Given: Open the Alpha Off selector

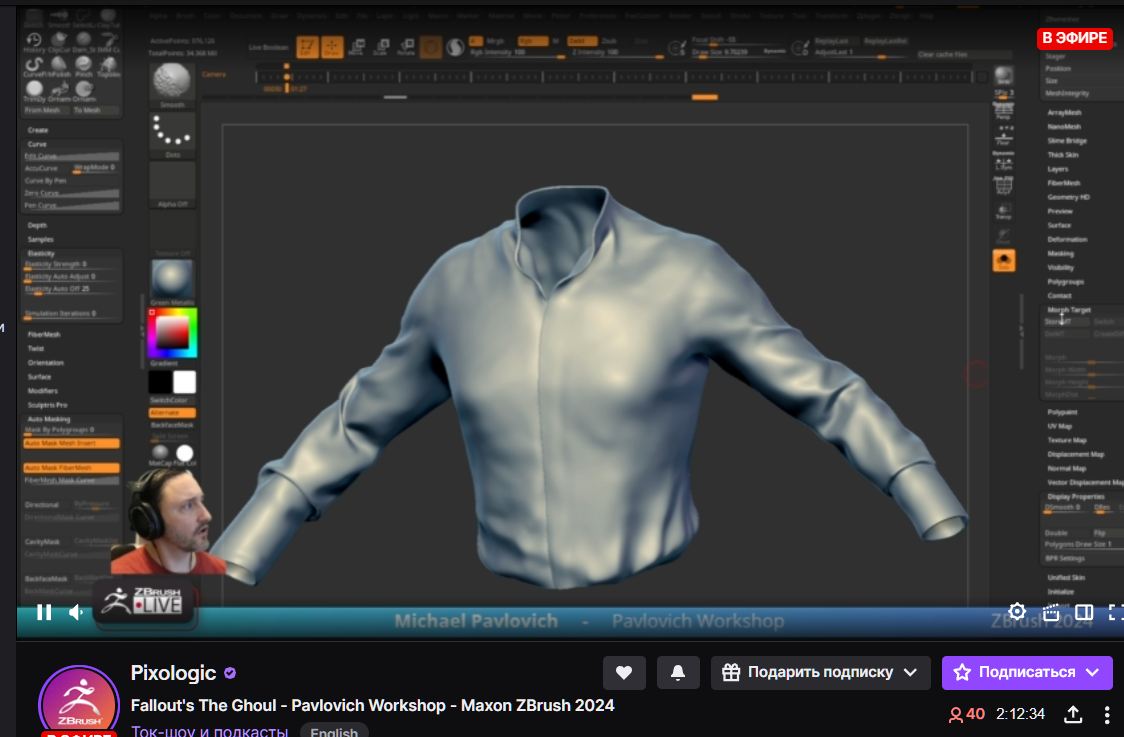Looking at the screenshot, I should click(172, 185).
